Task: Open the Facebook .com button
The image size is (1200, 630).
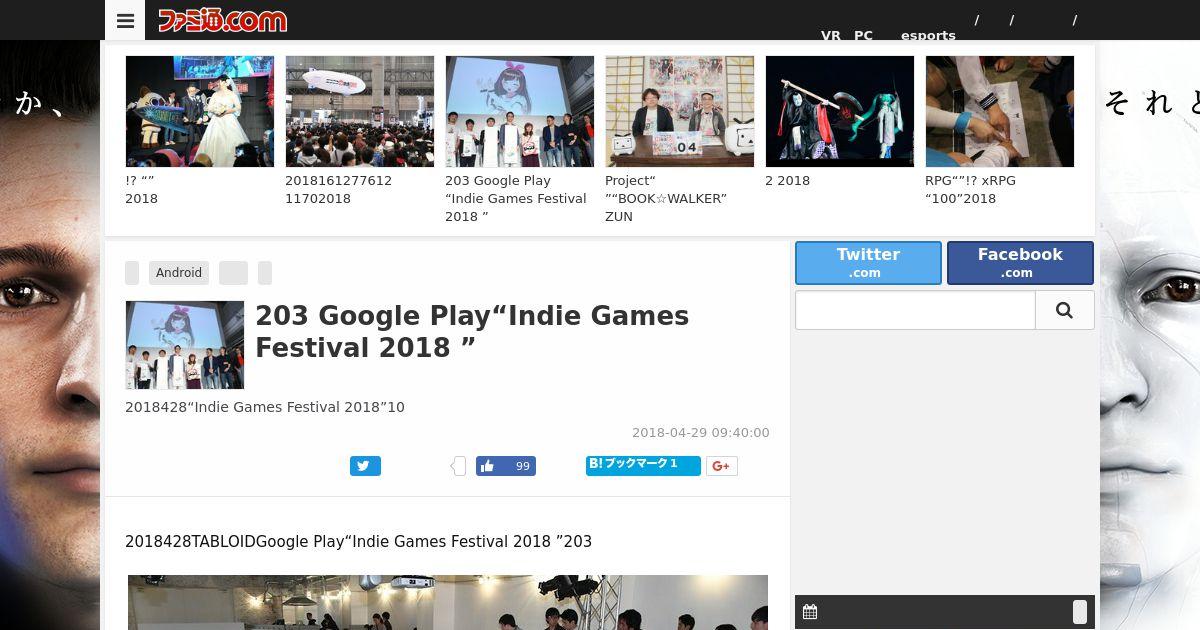Action: 1020,263
